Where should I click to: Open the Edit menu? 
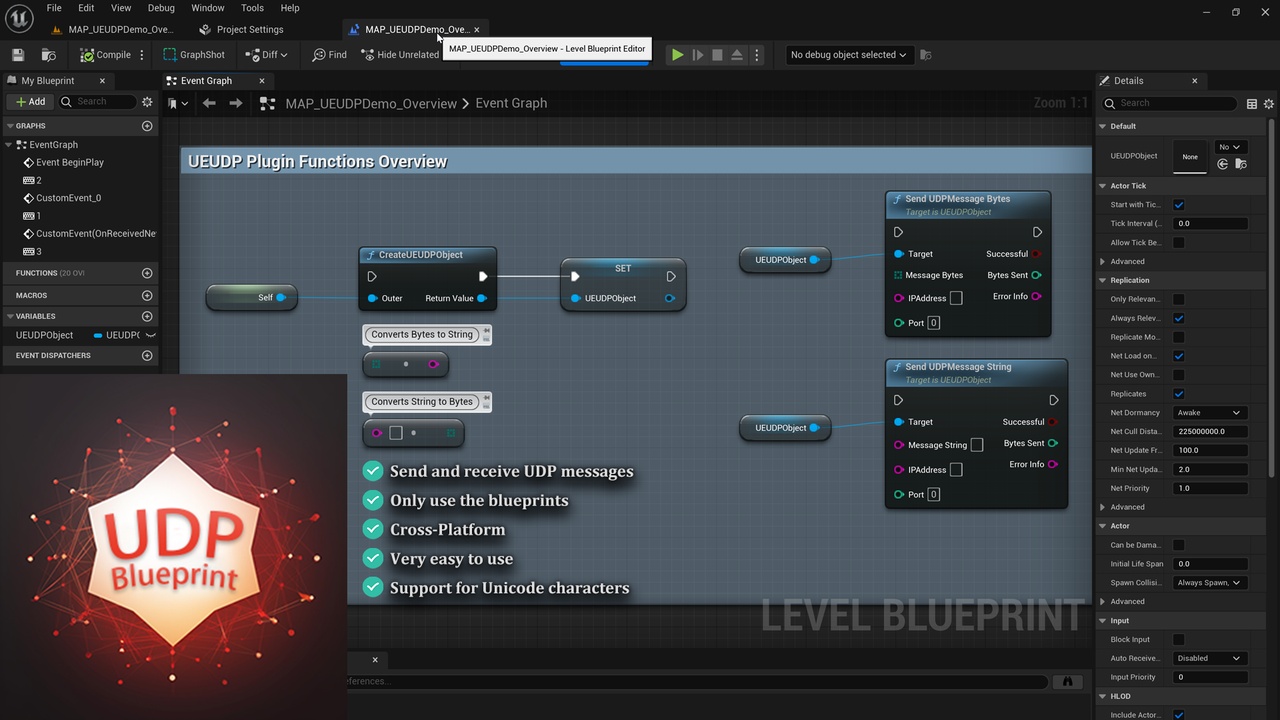coord(86,8)
